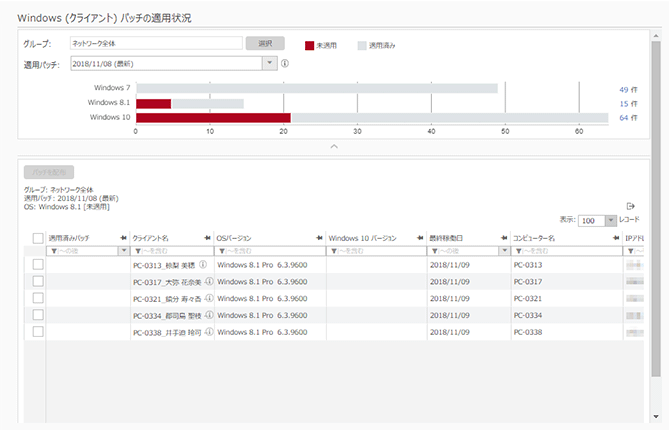This screenshot has width=670, height=431.
Task: Open info icon for PC-0313 client
Action: [203, 266]
